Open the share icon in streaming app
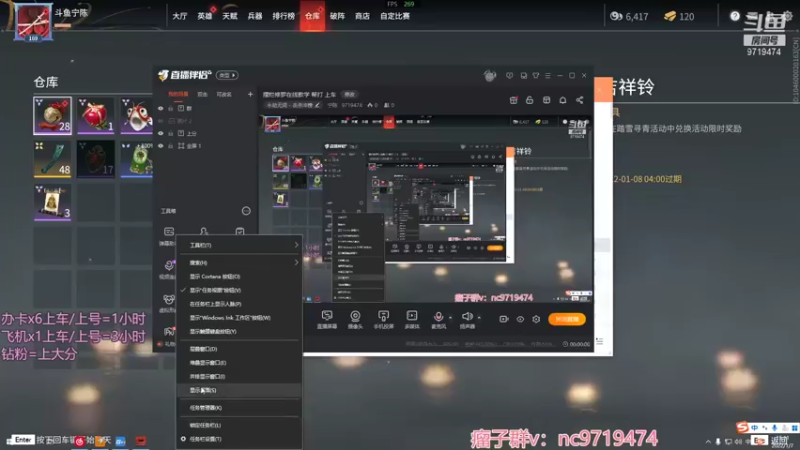800x450 pixels. (580, 100)
